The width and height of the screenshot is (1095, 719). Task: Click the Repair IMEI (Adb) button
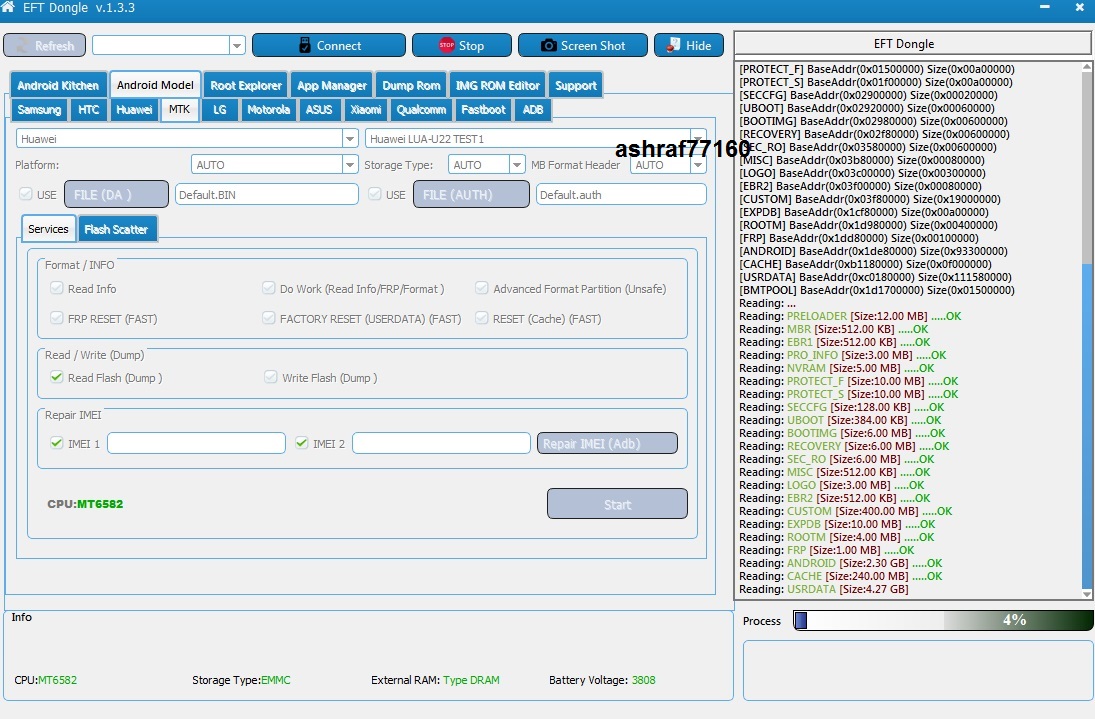coord(607,443)
